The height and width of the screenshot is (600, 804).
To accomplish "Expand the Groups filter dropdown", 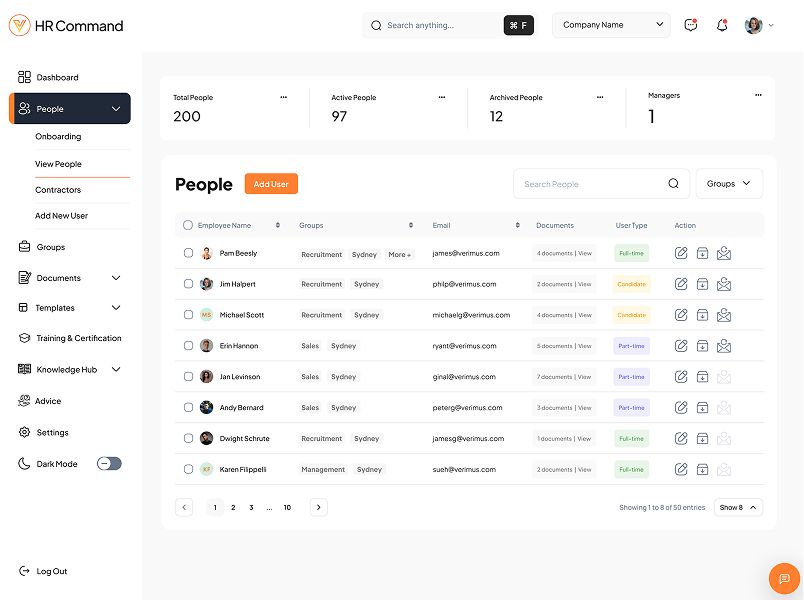I will click(728, 184).
